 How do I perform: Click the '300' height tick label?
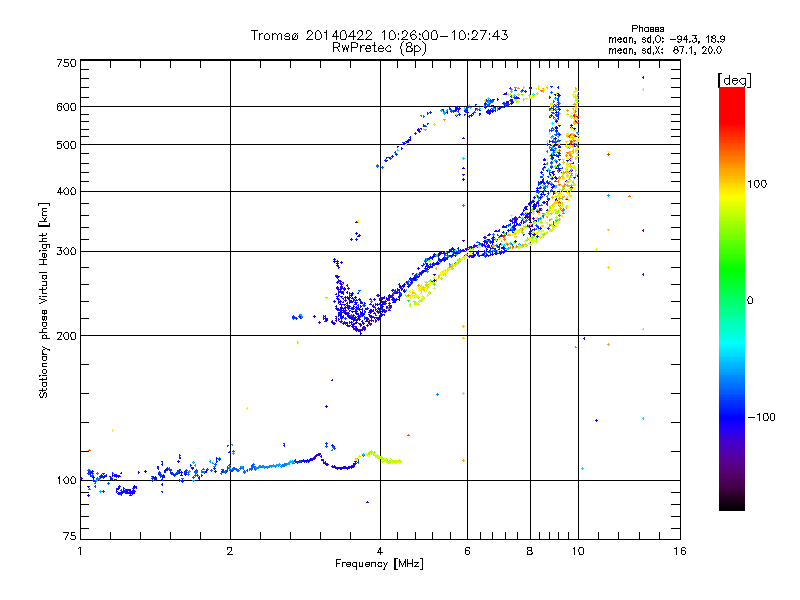point(66,252)
